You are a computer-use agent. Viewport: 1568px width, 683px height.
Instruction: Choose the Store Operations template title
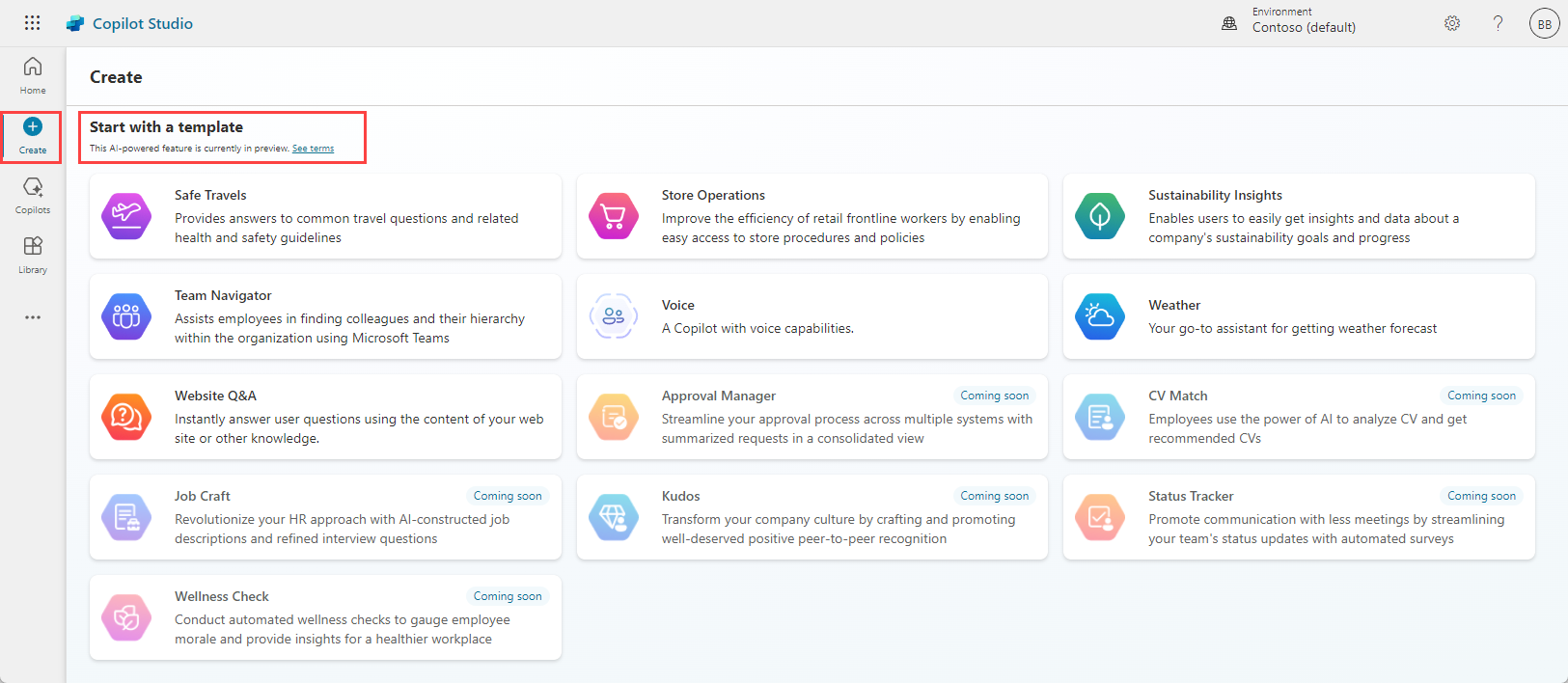click(713, 195)
